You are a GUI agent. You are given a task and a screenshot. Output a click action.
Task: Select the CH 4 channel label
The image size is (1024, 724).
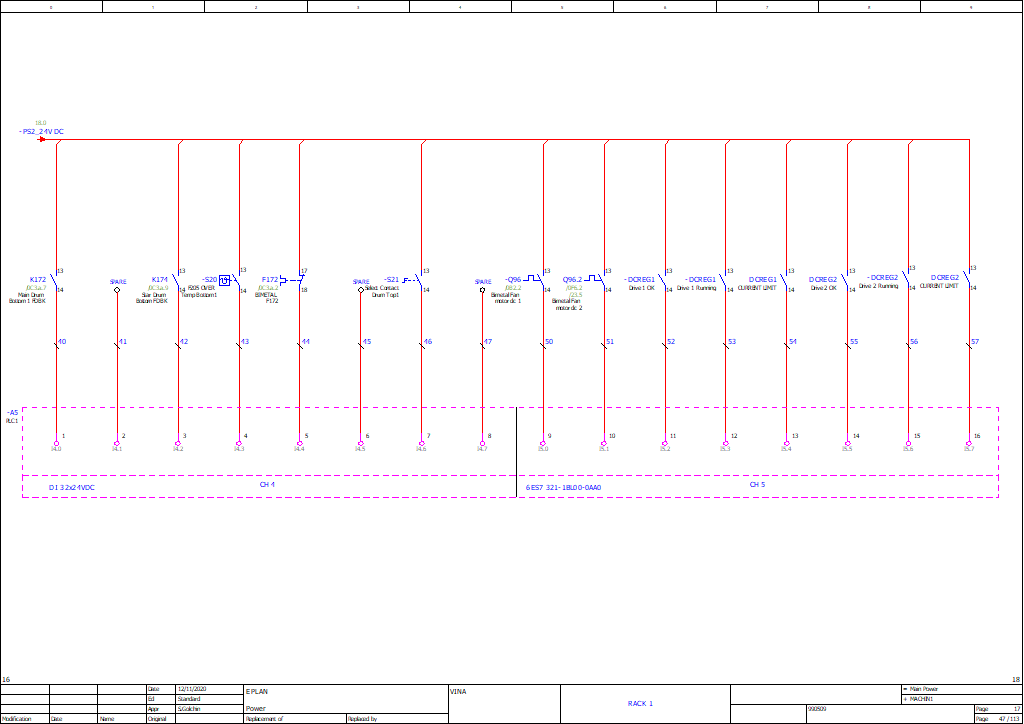click(267, 485)
